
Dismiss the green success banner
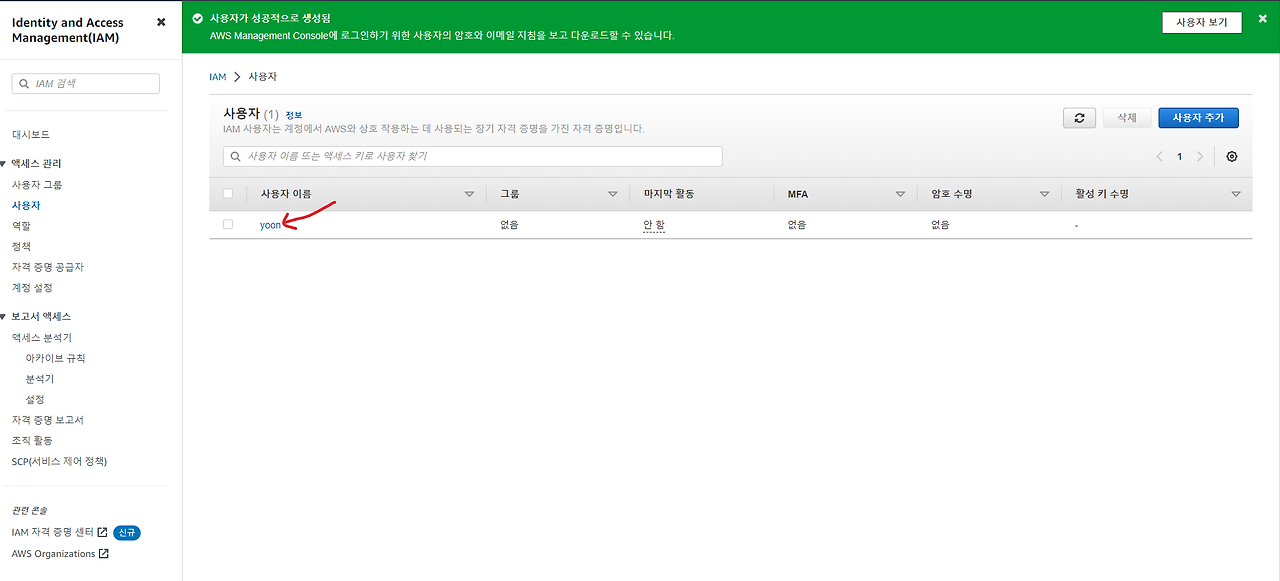1262,19
